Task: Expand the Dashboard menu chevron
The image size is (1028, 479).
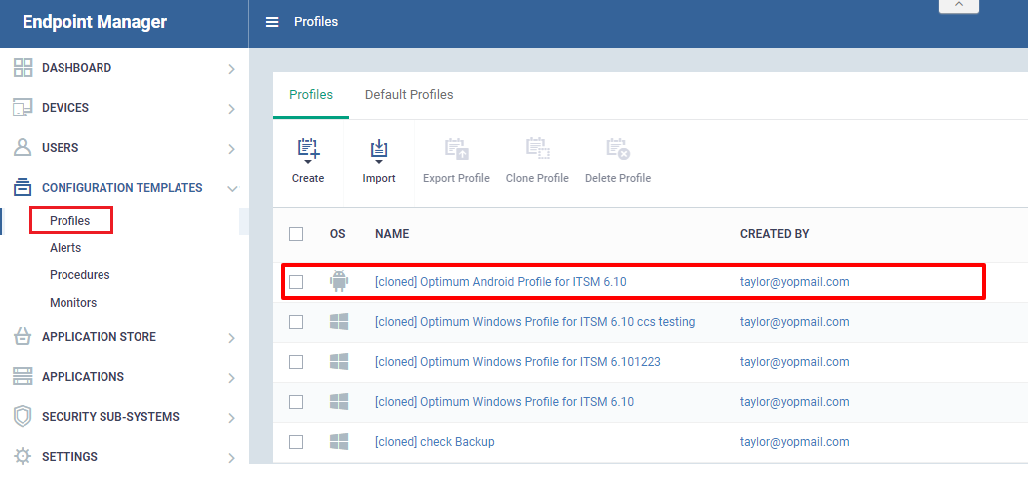Action: tap(231, 69)
